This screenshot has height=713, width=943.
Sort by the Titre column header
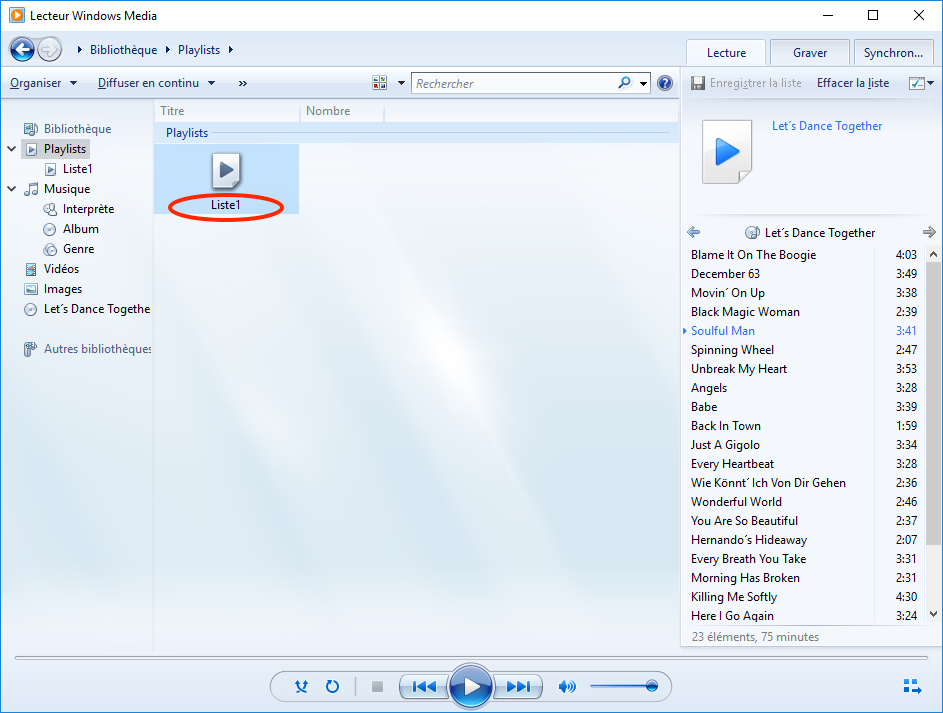(x=228, y=111)
